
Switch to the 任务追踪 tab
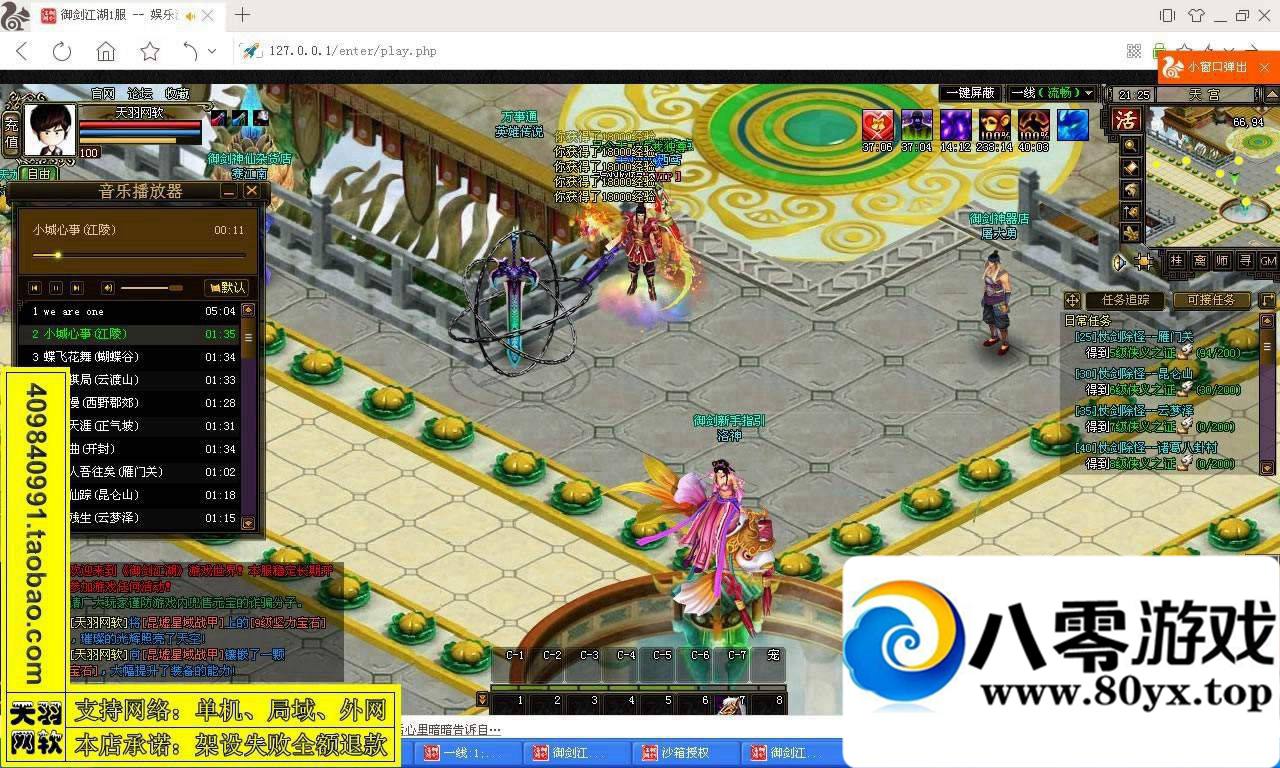tap(1125, 300)
